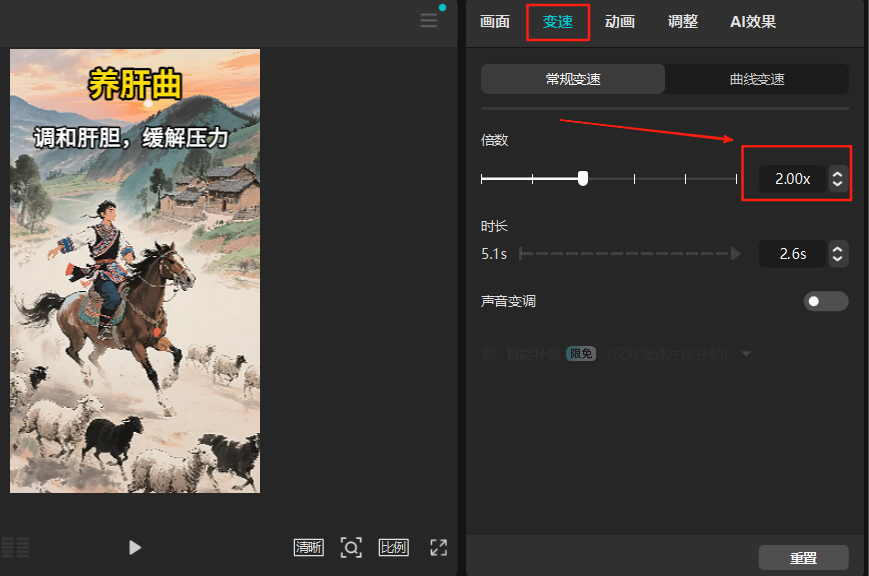Click the zoom-focus preview icon

point(351,547)
